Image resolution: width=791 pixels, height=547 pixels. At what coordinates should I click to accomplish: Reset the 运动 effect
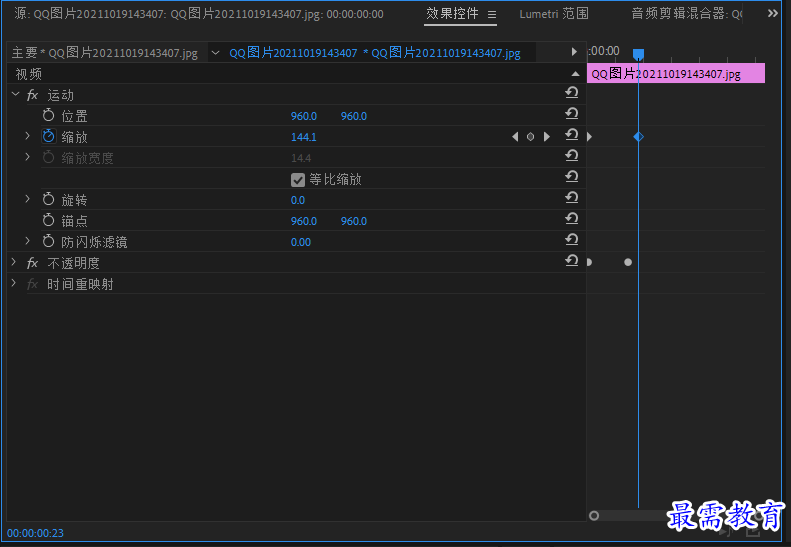(572, 93)
